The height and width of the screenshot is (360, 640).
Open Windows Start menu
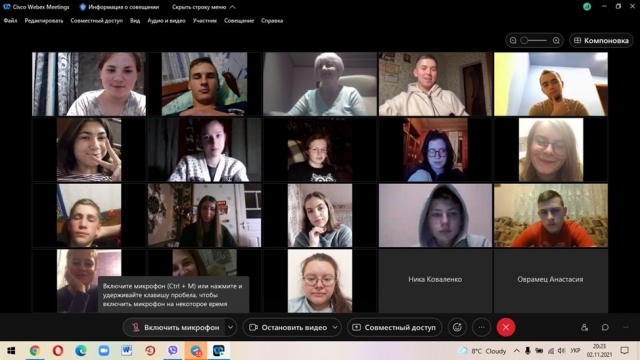[11, 351]
